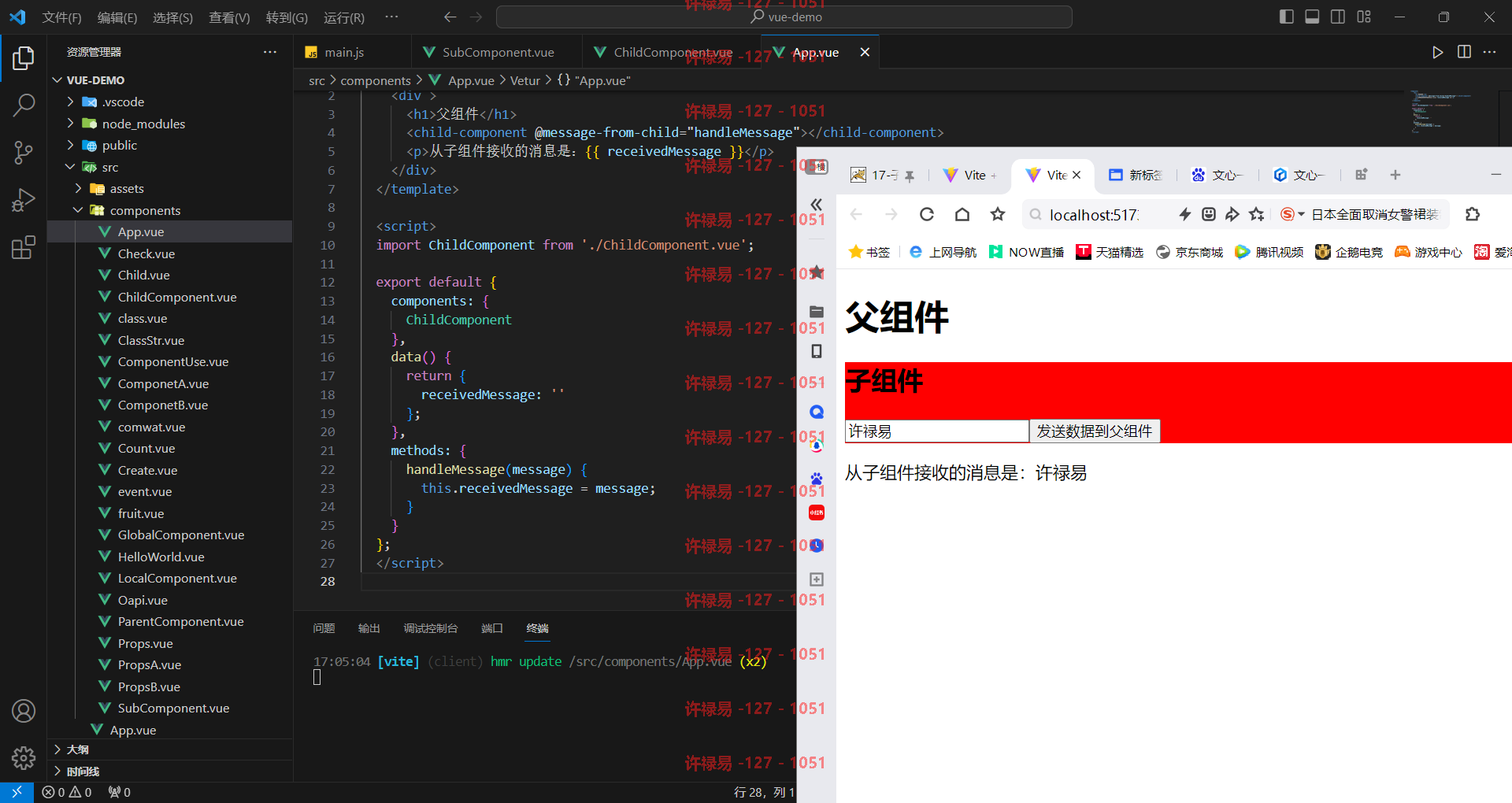Open 腾讯视频 bookmark link
Image resolution: width=1512 pixels, height=803 pixels.
1269,252
